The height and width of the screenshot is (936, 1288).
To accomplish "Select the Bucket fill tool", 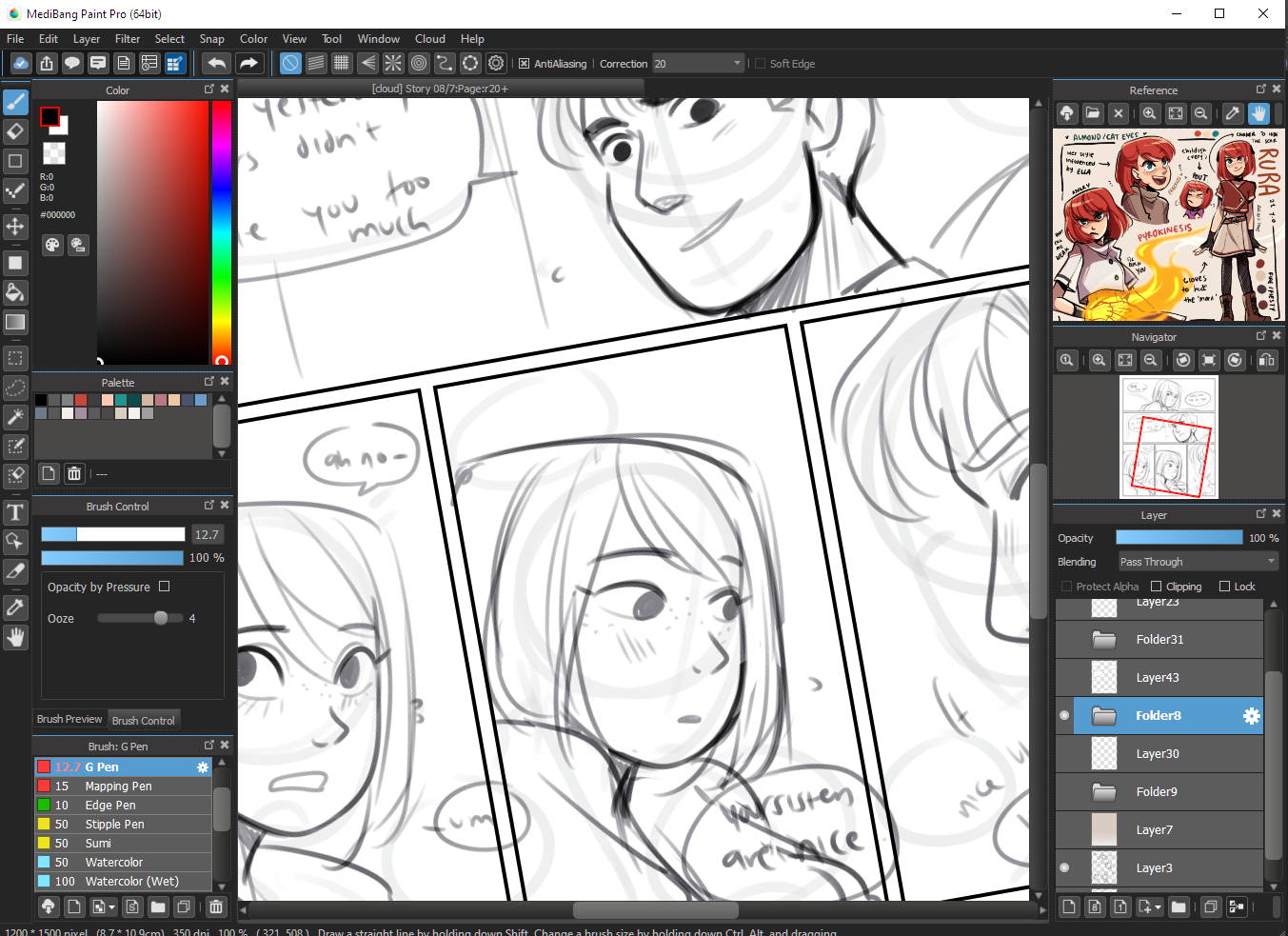I will point(15,291).
